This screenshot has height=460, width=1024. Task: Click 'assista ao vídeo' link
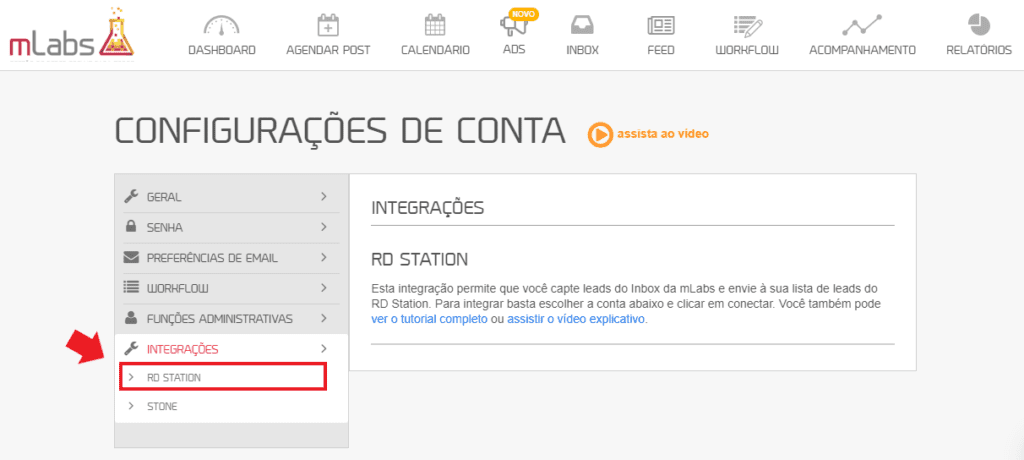click(663, 134)
